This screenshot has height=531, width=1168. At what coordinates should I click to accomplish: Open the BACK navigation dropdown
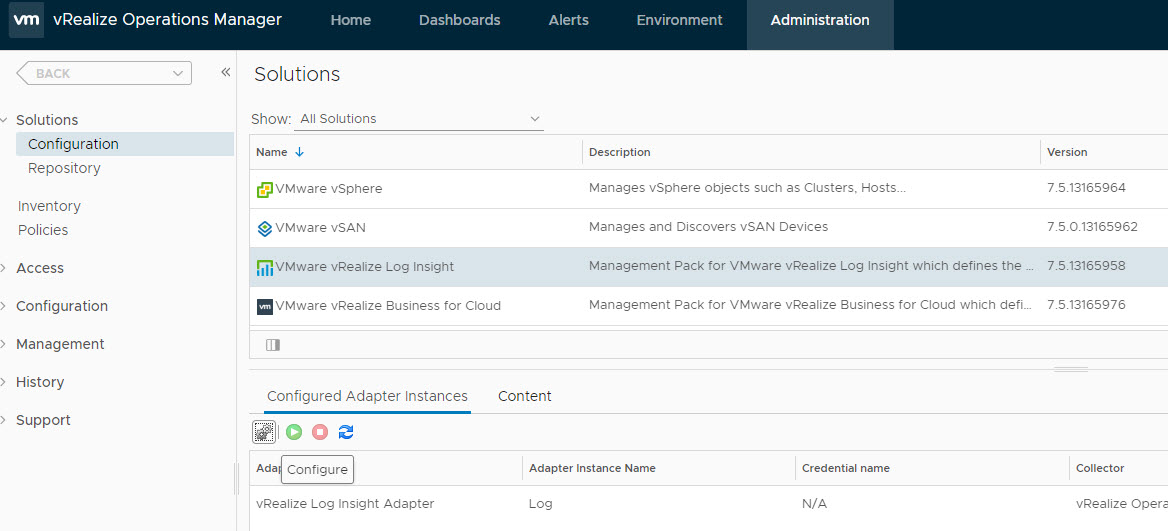(x=177, y=73)
